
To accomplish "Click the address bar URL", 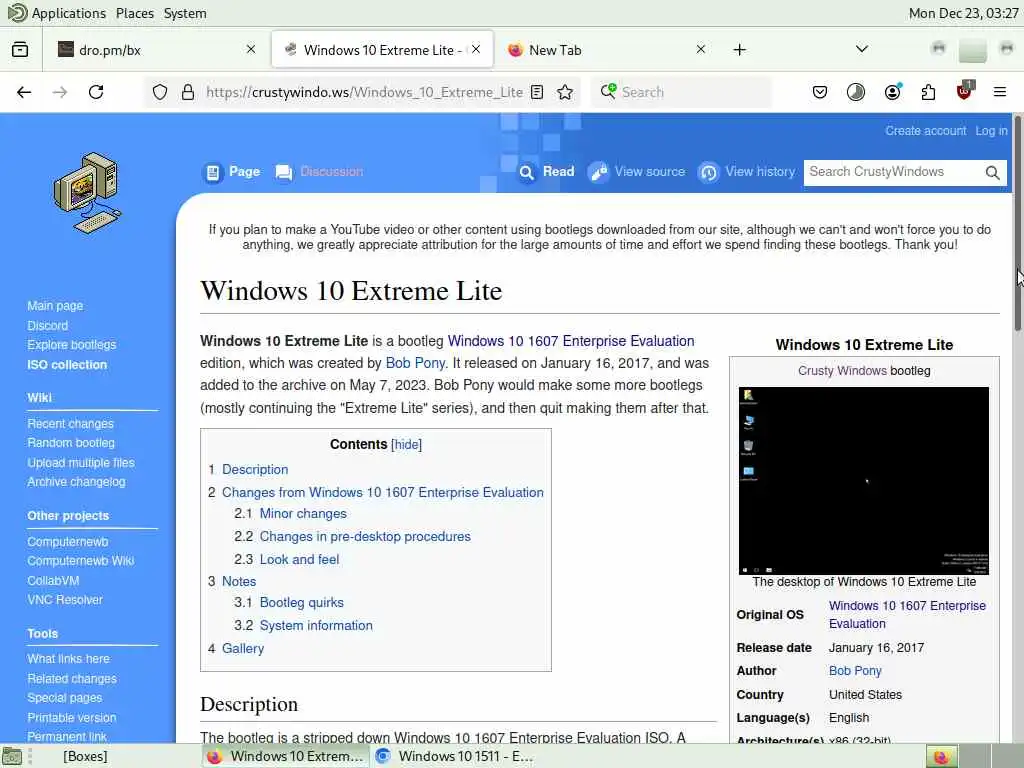I will click(364, 92).
